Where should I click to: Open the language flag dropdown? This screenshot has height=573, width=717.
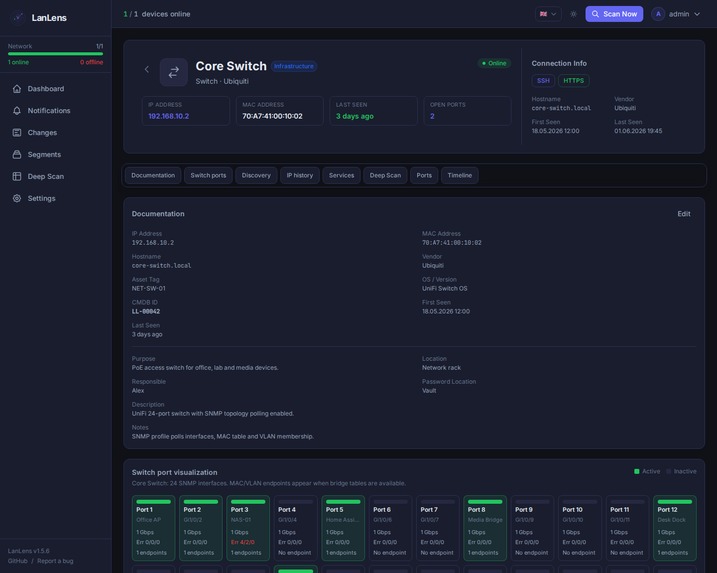(x=548, y=14)
